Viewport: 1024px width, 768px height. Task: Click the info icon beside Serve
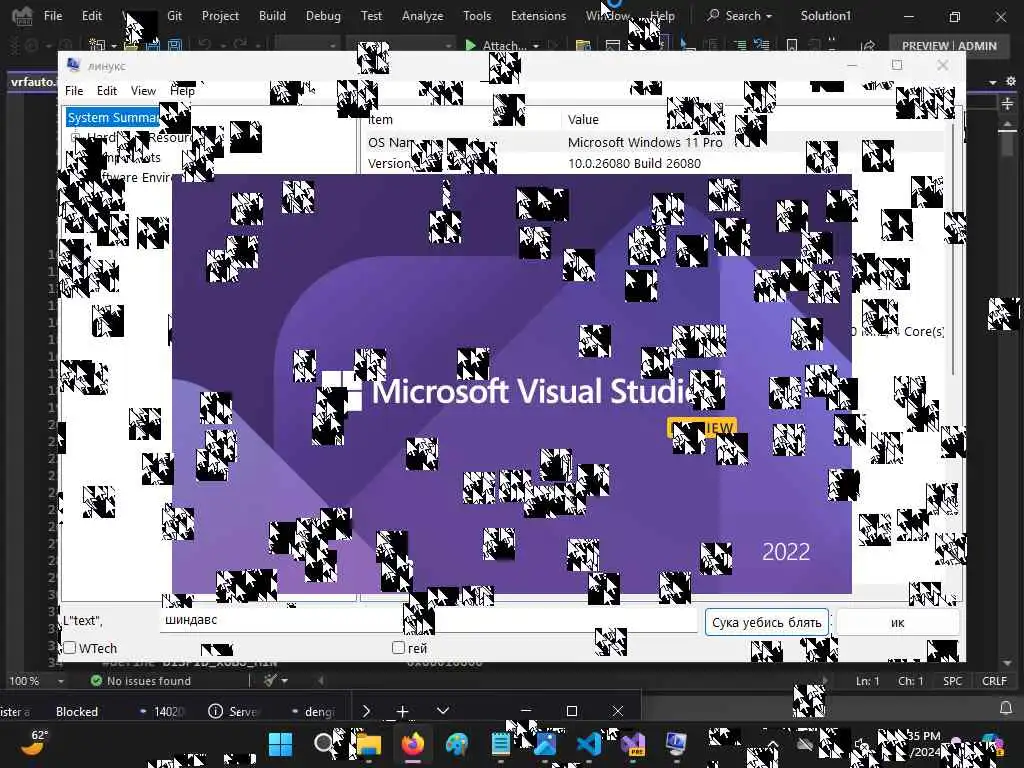(215, 711)
